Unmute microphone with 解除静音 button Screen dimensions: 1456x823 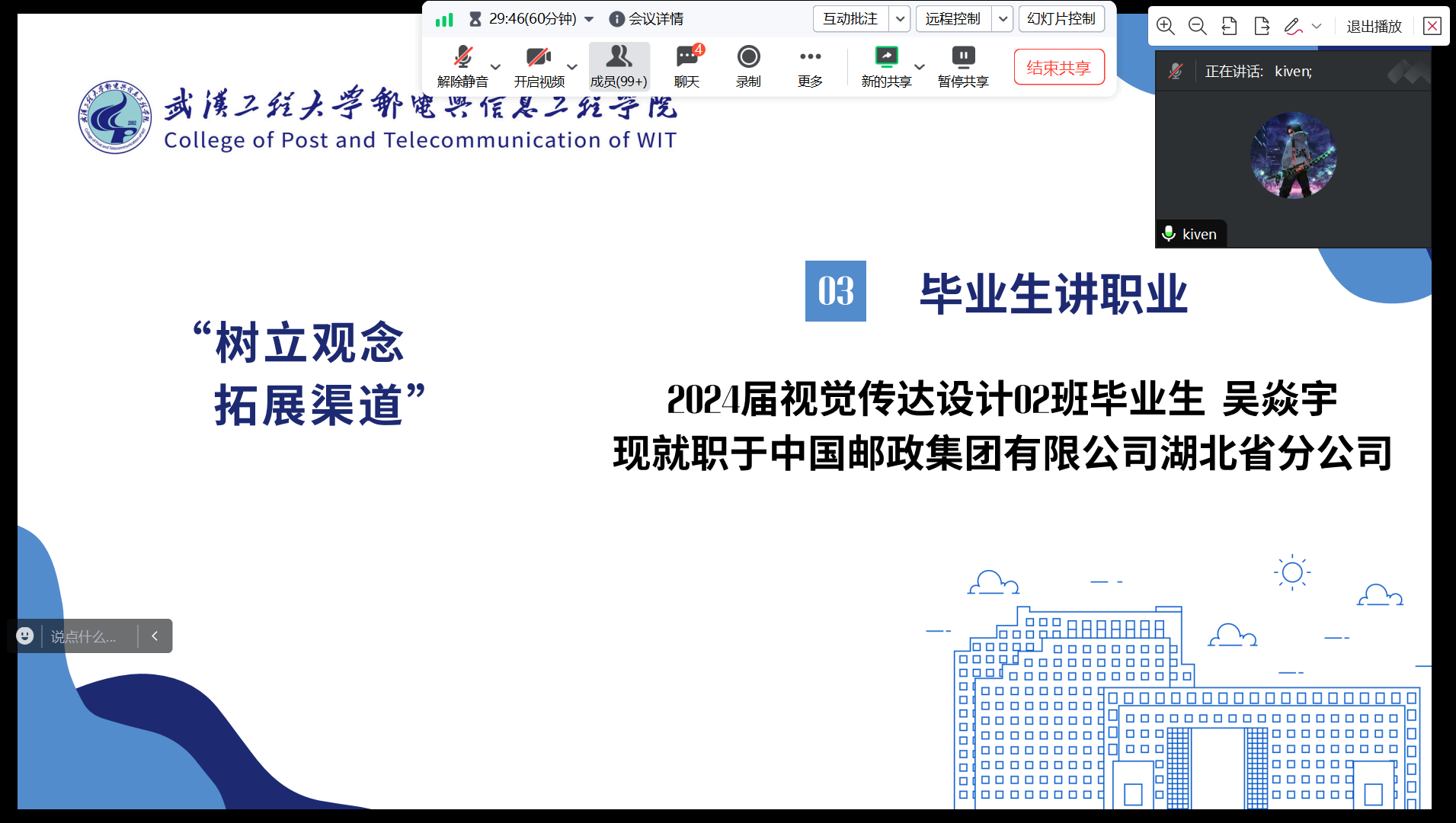click(x=462, y=66)
